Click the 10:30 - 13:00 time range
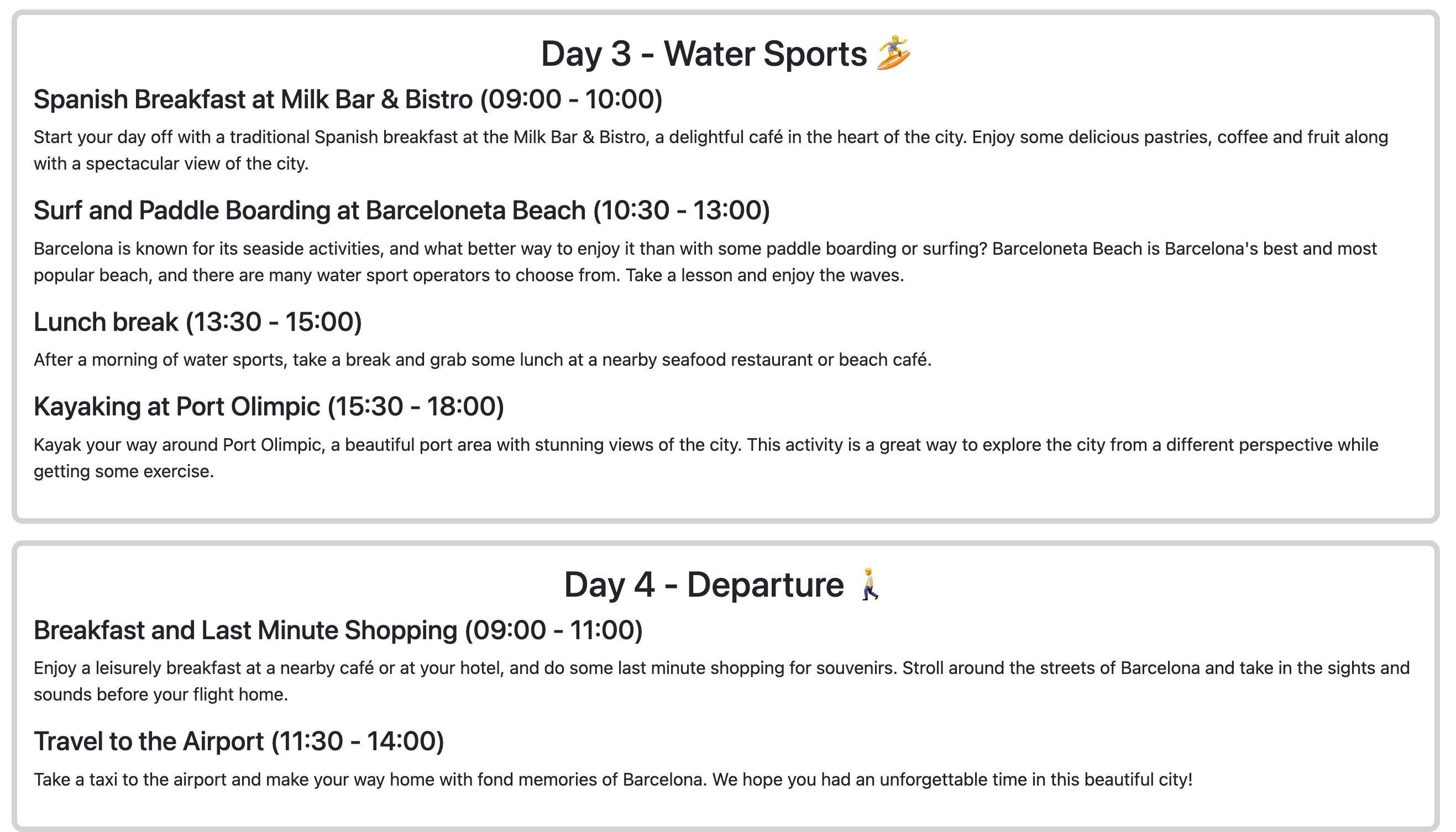Viewport: 1456px width, 832px height. pyautogui.click(x=682, y=211)
